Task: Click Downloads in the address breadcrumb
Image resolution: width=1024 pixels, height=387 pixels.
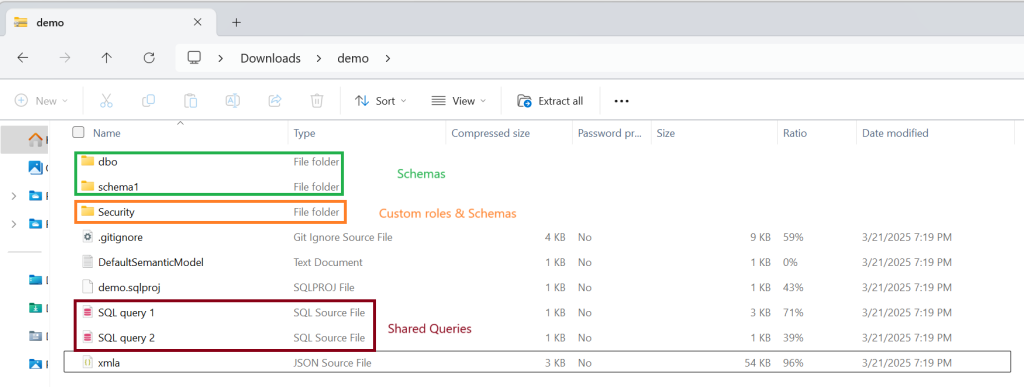Action: coord(270,58)
